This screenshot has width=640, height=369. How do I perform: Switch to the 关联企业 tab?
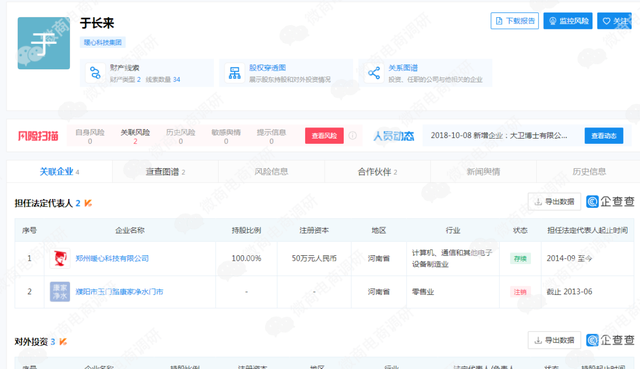click(59, 171)
